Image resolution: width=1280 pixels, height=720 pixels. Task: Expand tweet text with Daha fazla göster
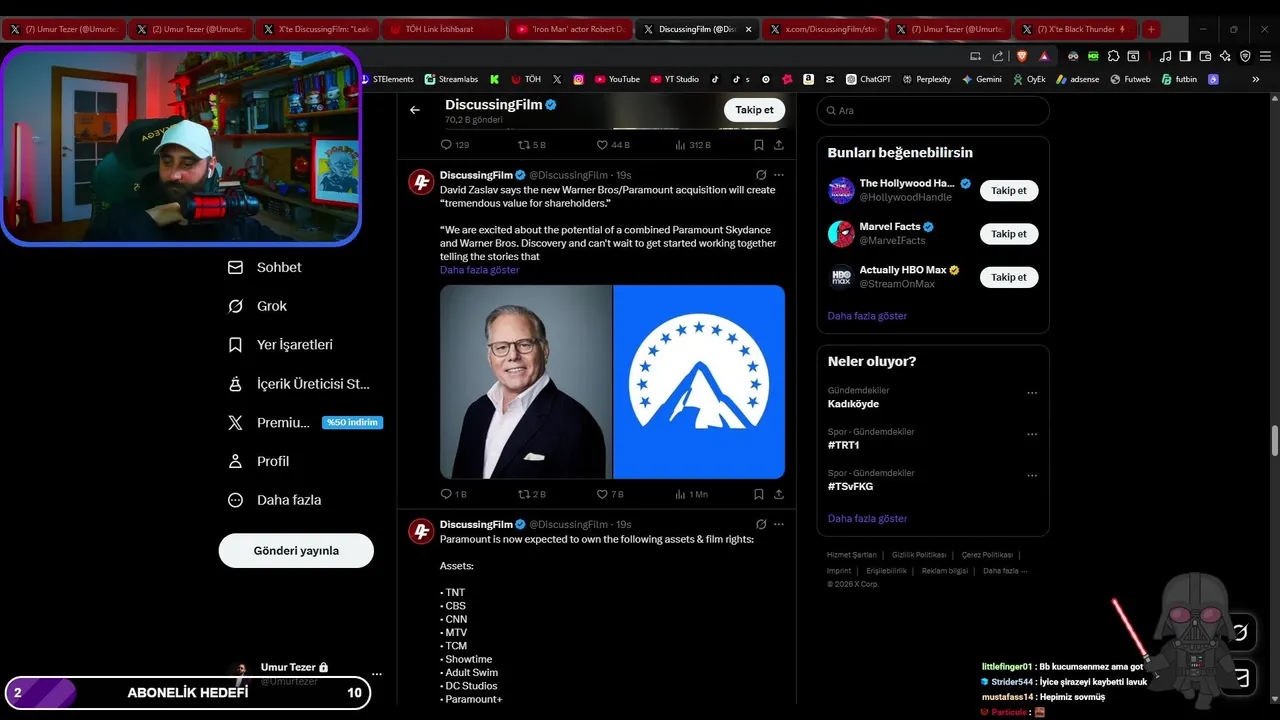(x=480, y=270)
